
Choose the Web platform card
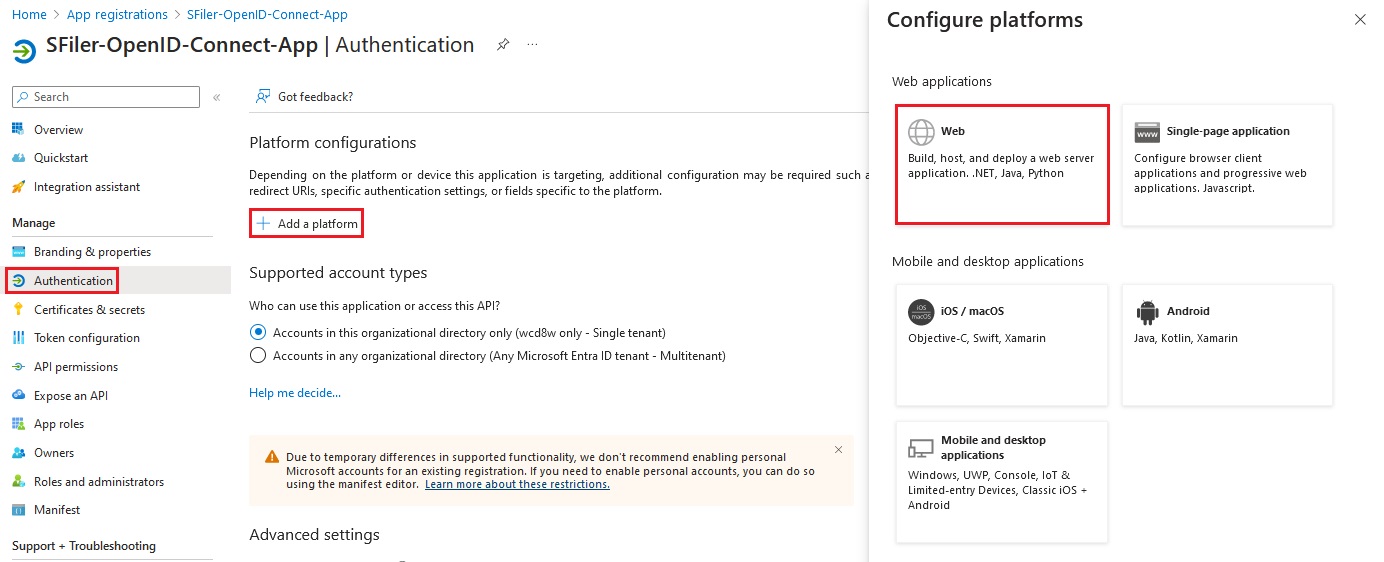1002,164
